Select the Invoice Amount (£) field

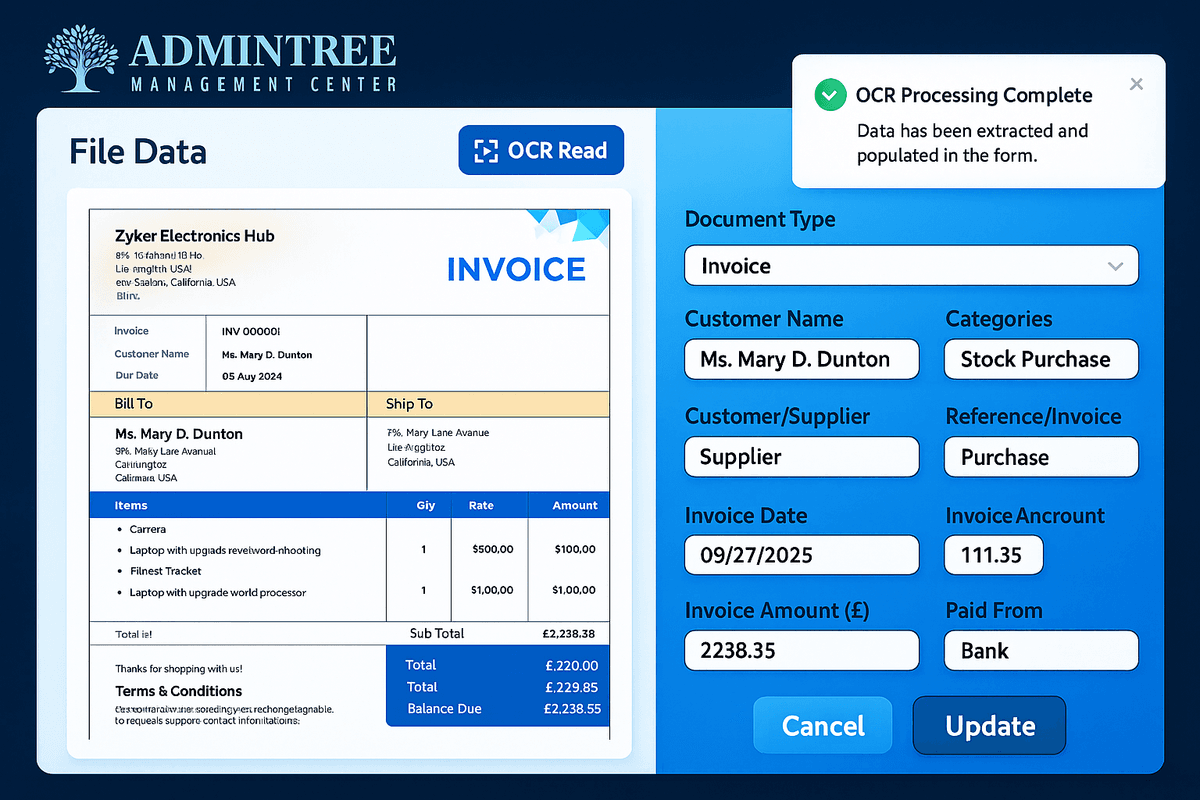tap(801, 651)
